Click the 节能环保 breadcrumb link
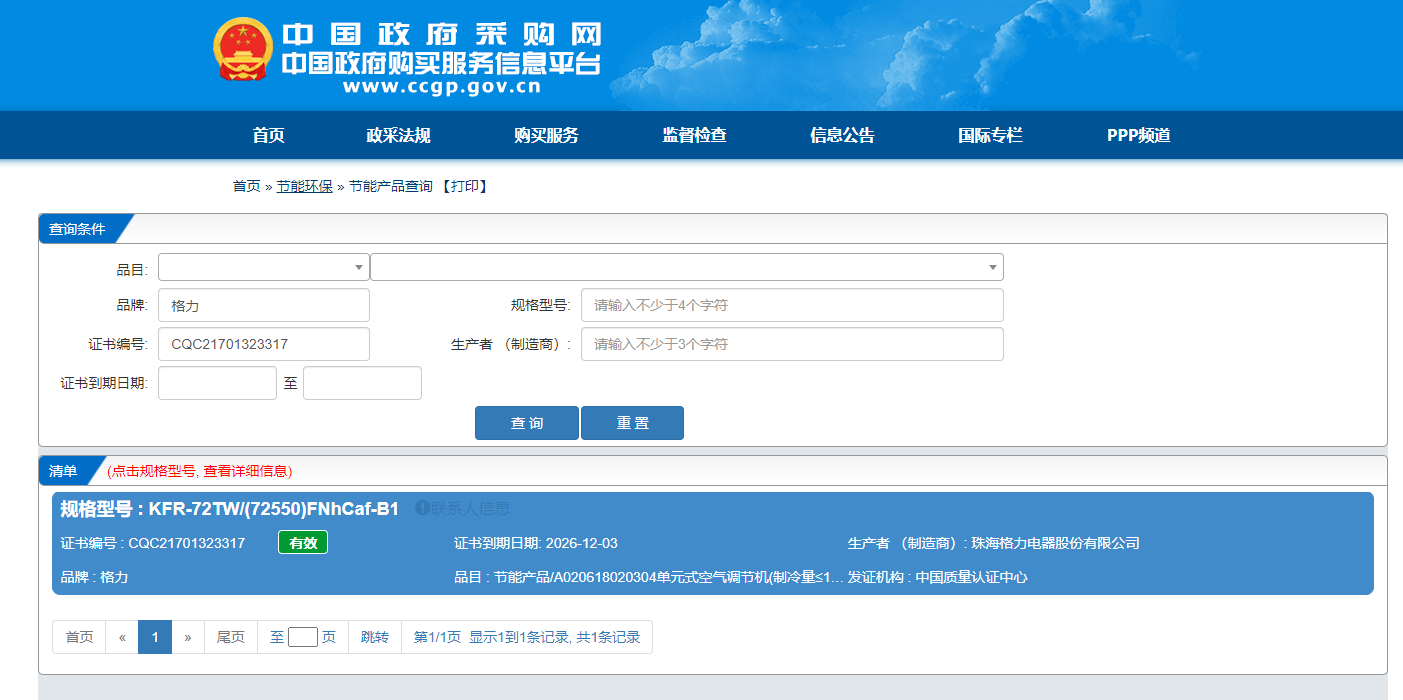The width and height of the screenshot is (1403, 700). pyautogui.click(x=304, y=186)
